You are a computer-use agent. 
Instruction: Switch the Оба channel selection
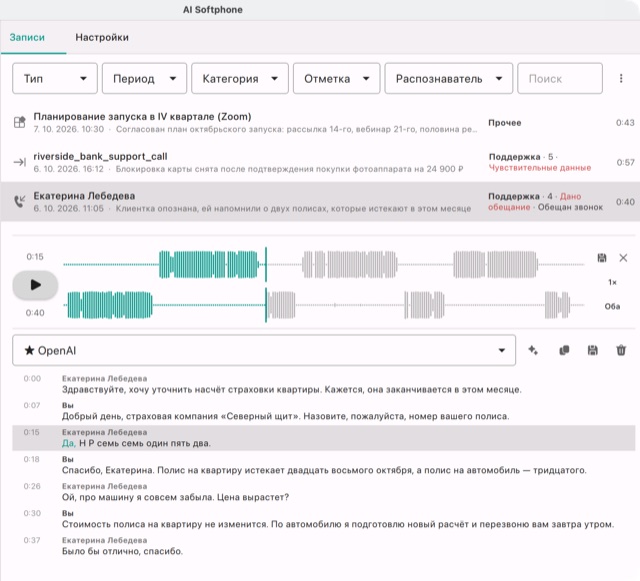(612, 306)
